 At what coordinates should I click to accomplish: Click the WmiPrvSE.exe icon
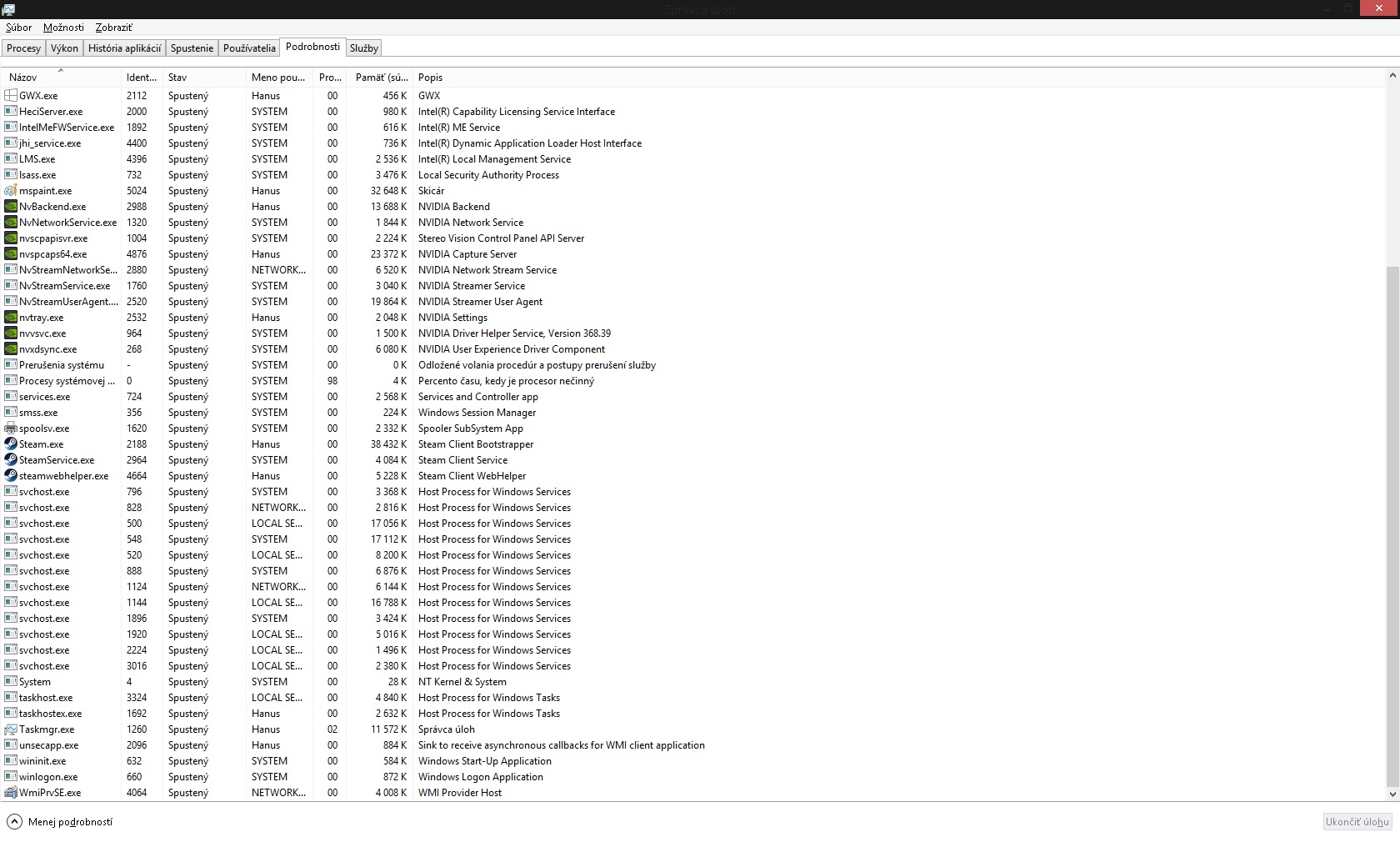point(11,793)
